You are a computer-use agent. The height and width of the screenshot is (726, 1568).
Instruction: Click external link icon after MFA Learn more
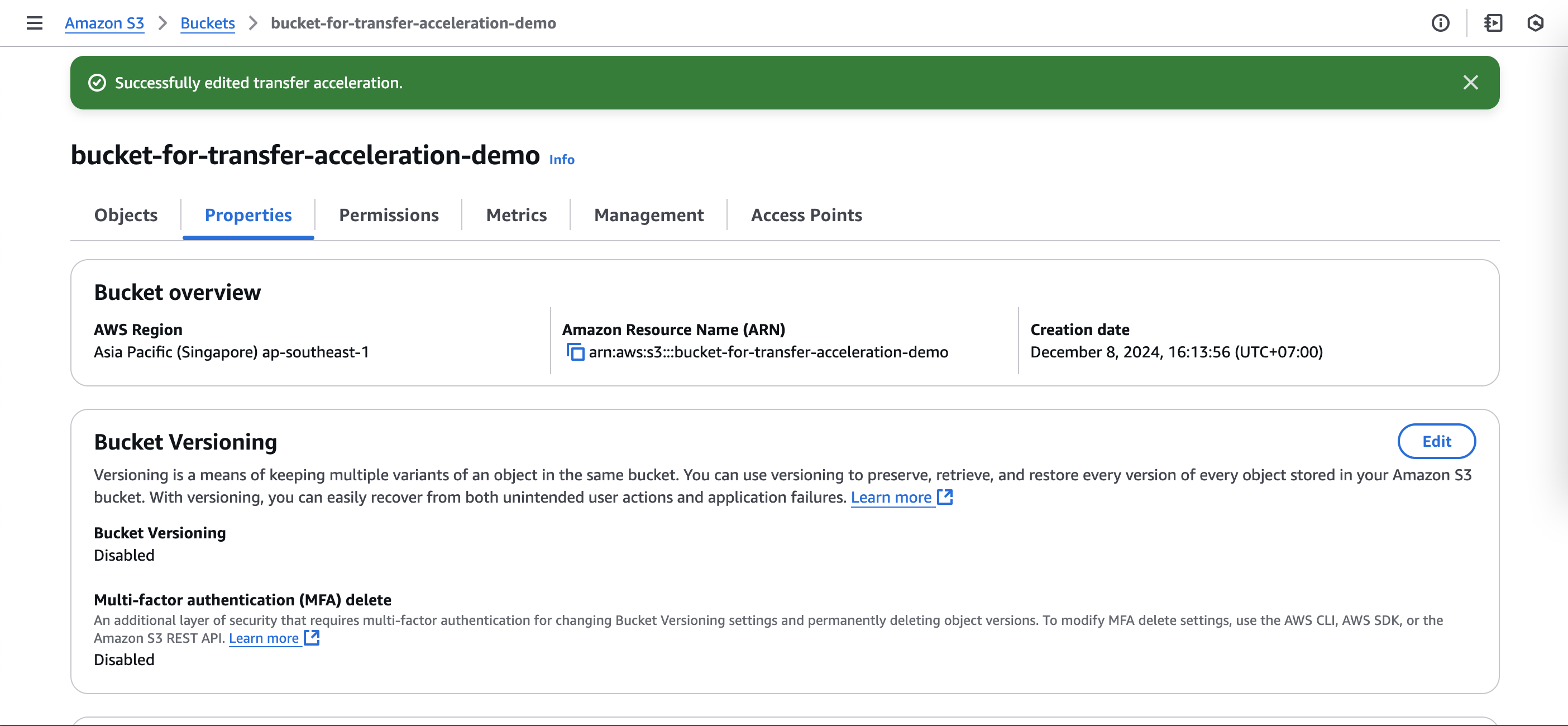[x=312, y=637]
